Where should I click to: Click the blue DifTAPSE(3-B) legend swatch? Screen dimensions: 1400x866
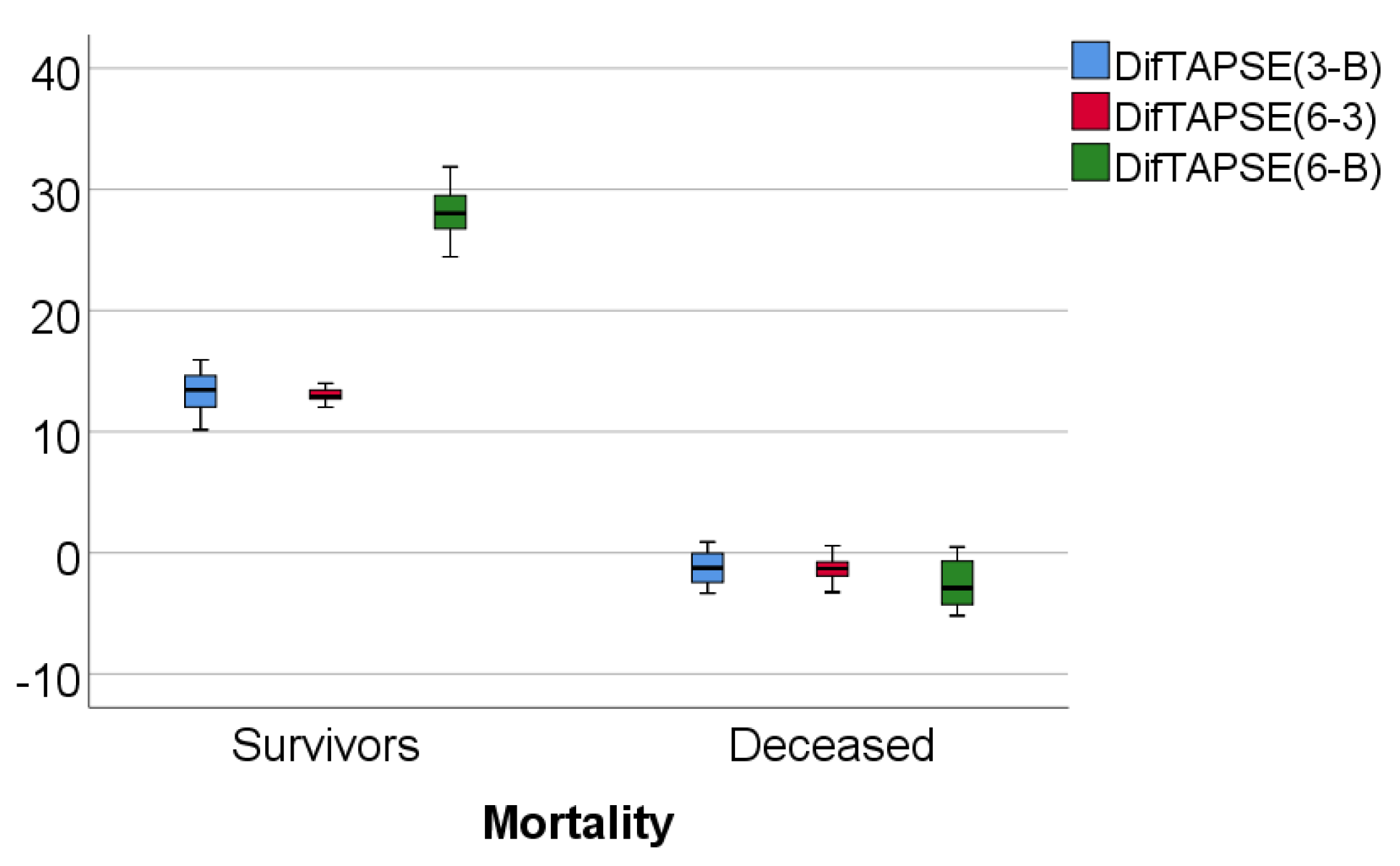(1090, 60)
